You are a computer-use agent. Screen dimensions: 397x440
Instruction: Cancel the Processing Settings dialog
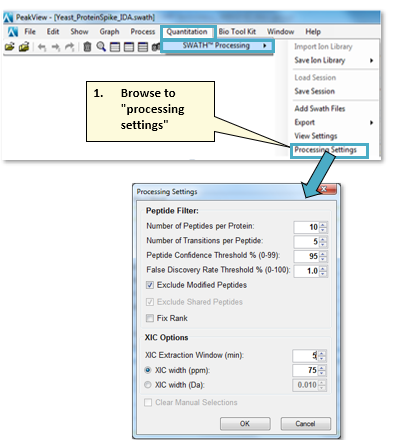point(305,424)
